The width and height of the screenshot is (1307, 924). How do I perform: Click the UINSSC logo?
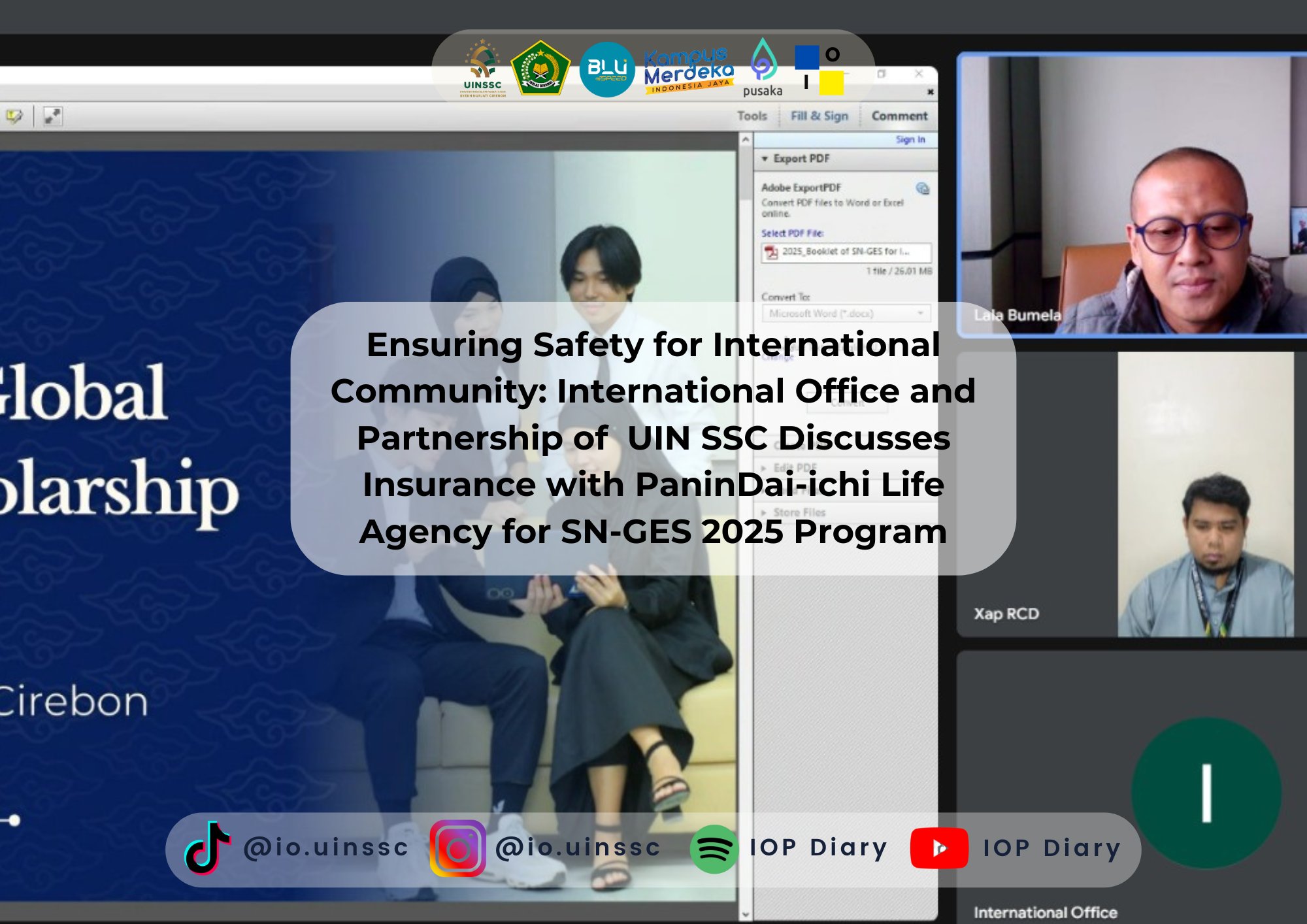483,69
